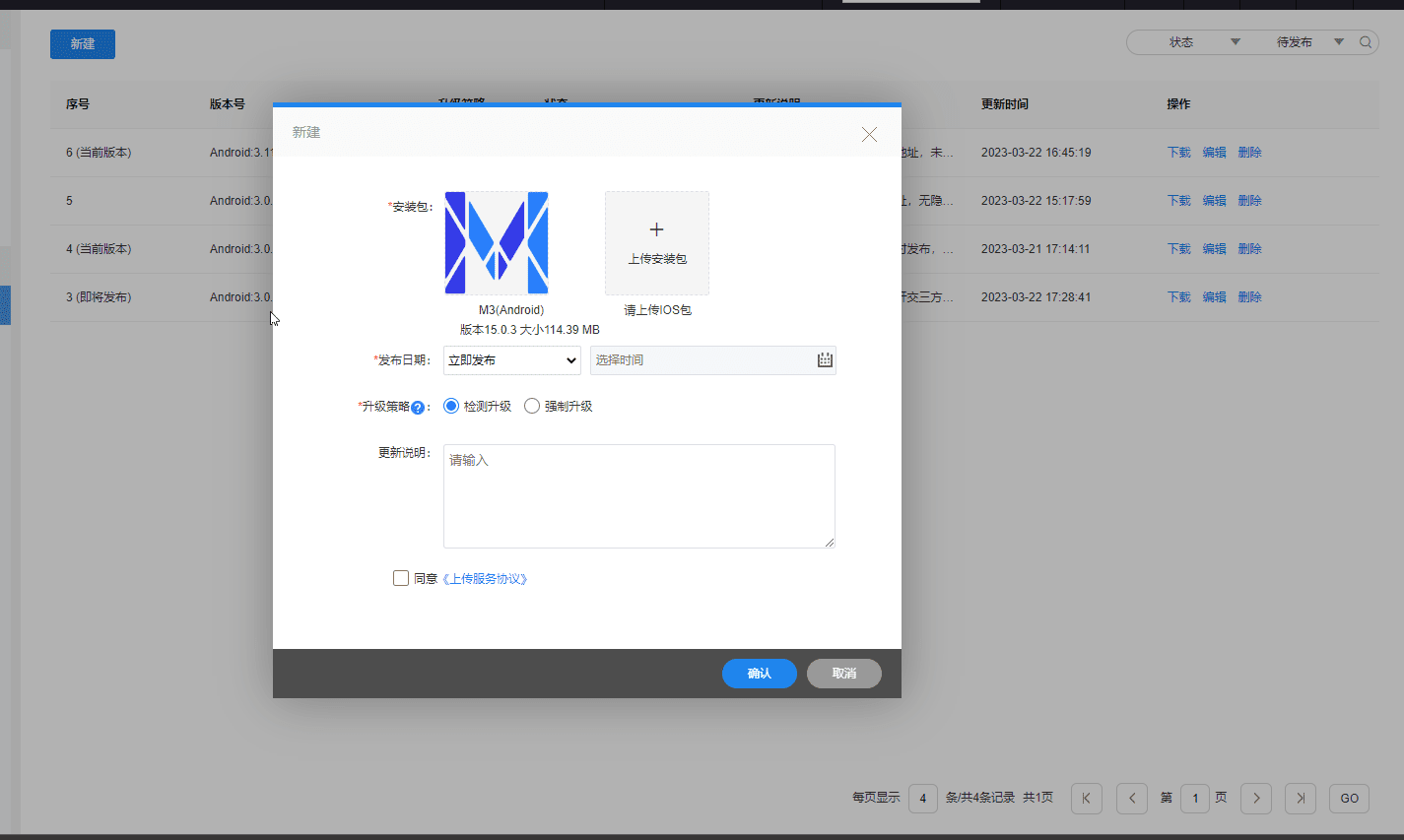Click the plus icon to upload iOS package
Image resolution: width=1404 pixels, height=840 pixels.
[657, 229]
